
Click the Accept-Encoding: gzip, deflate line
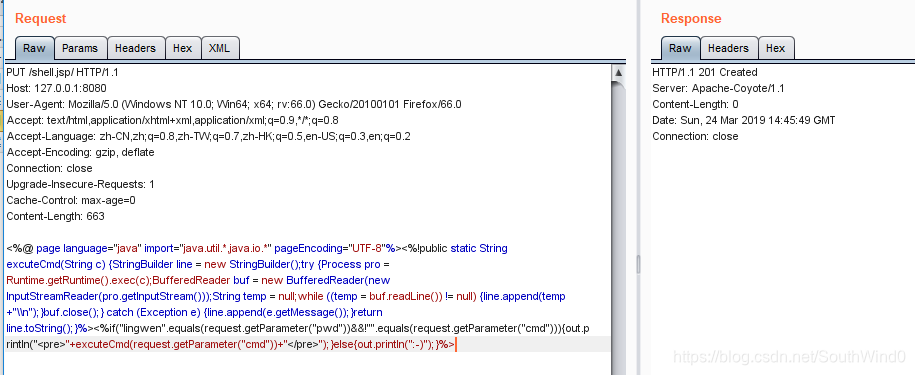80,152
